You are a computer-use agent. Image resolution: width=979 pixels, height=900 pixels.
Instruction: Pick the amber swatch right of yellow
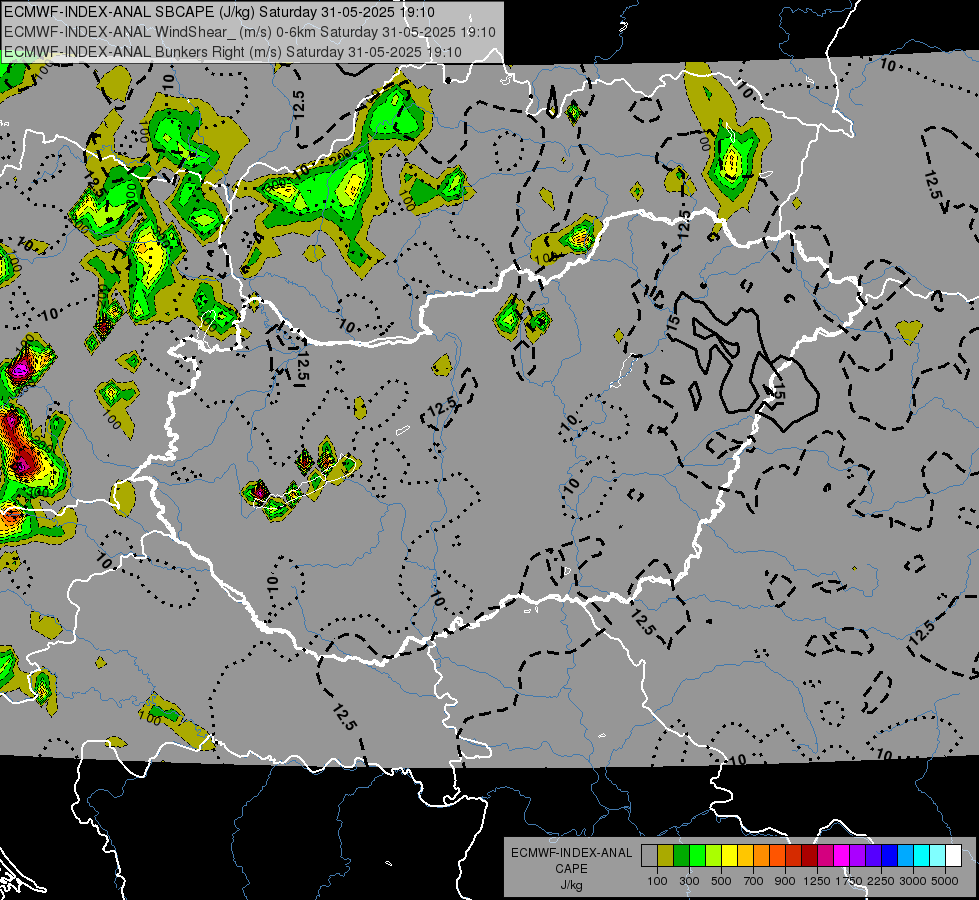745,856
